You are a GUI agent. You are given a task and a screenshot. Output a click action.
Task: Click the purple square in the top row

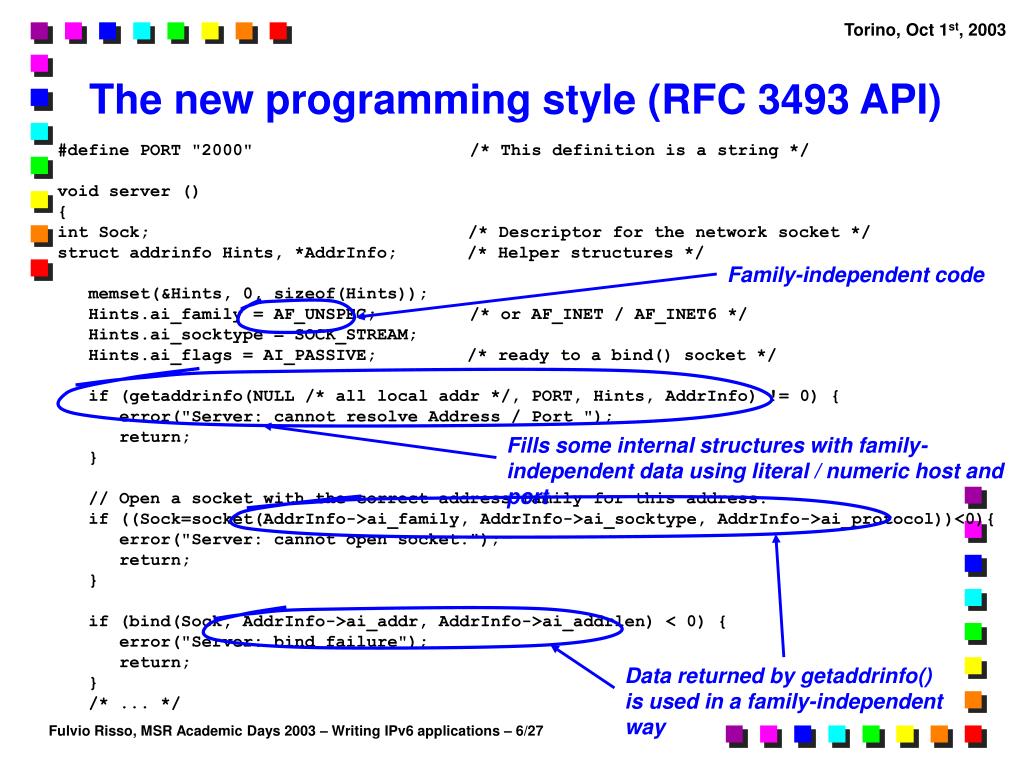(x=40, y=31)
